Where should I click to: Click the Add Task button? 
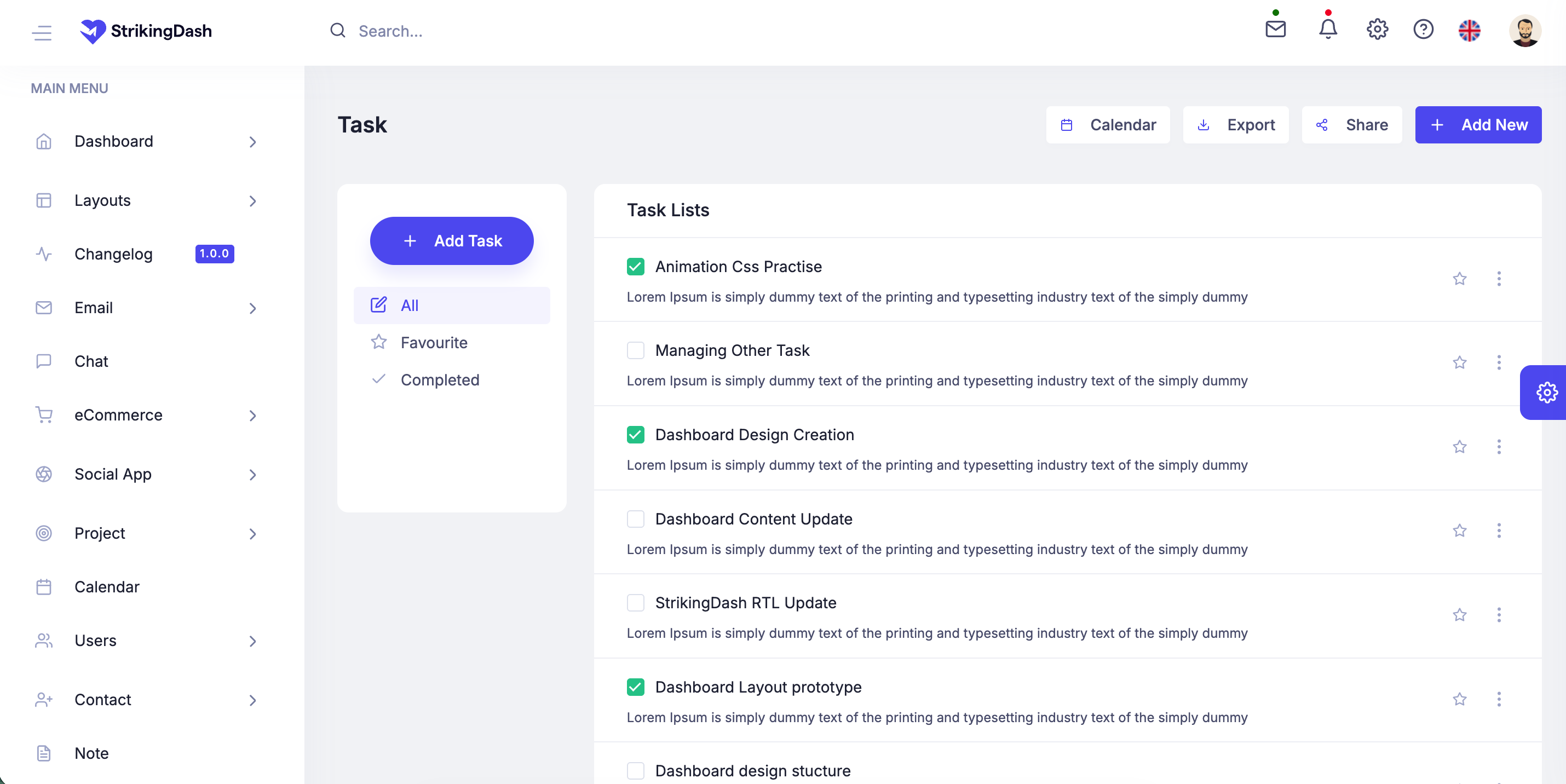pyautogui.click(x=452, y=241)
